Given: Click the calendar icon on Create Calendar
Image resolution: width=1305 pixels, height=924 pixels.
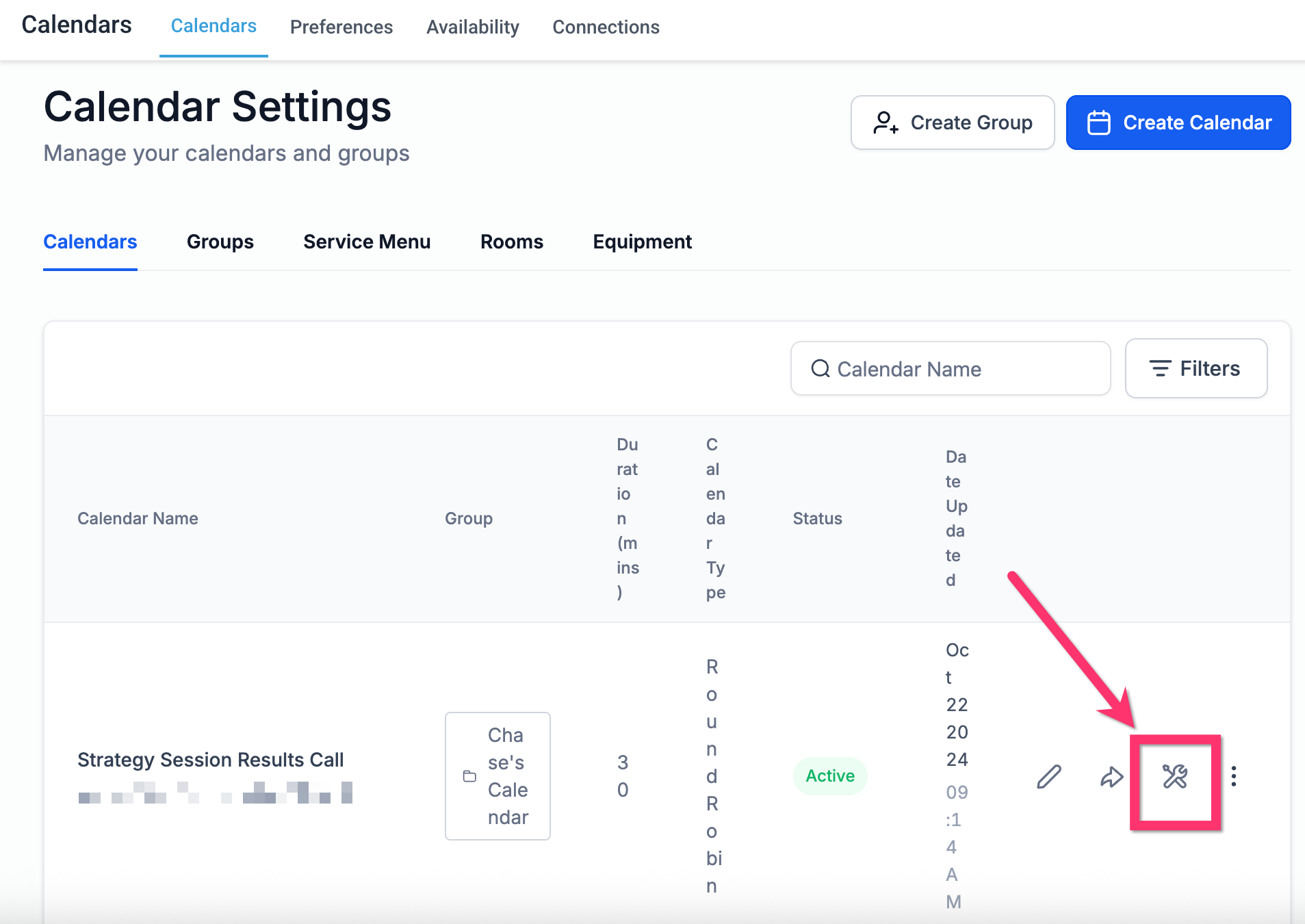Looking at the screenshot, I should [1099, 123].
